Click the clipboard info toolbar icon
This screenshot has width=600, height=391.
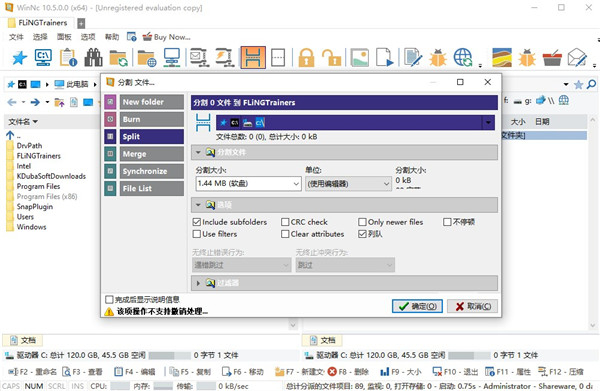[x=68, y=58]
